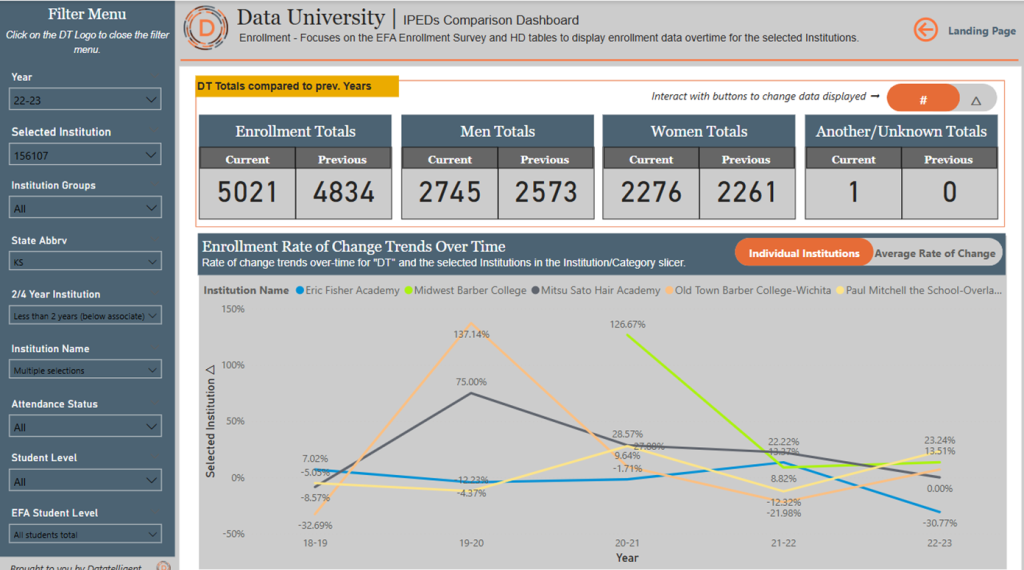
Task: Click the 20-21 year axis label
Action: tap(628, 543)
